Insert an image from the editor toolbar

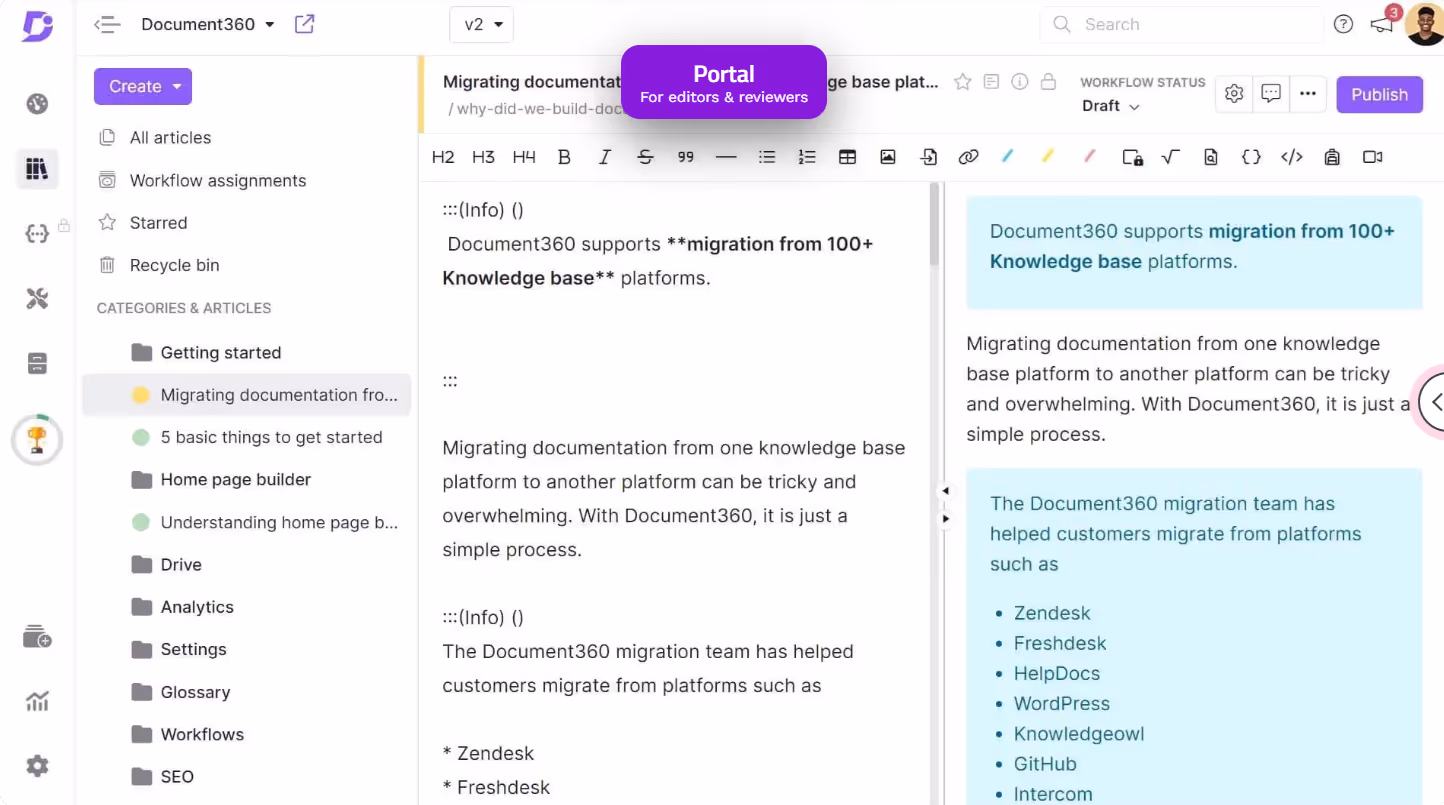coord(887,157)
